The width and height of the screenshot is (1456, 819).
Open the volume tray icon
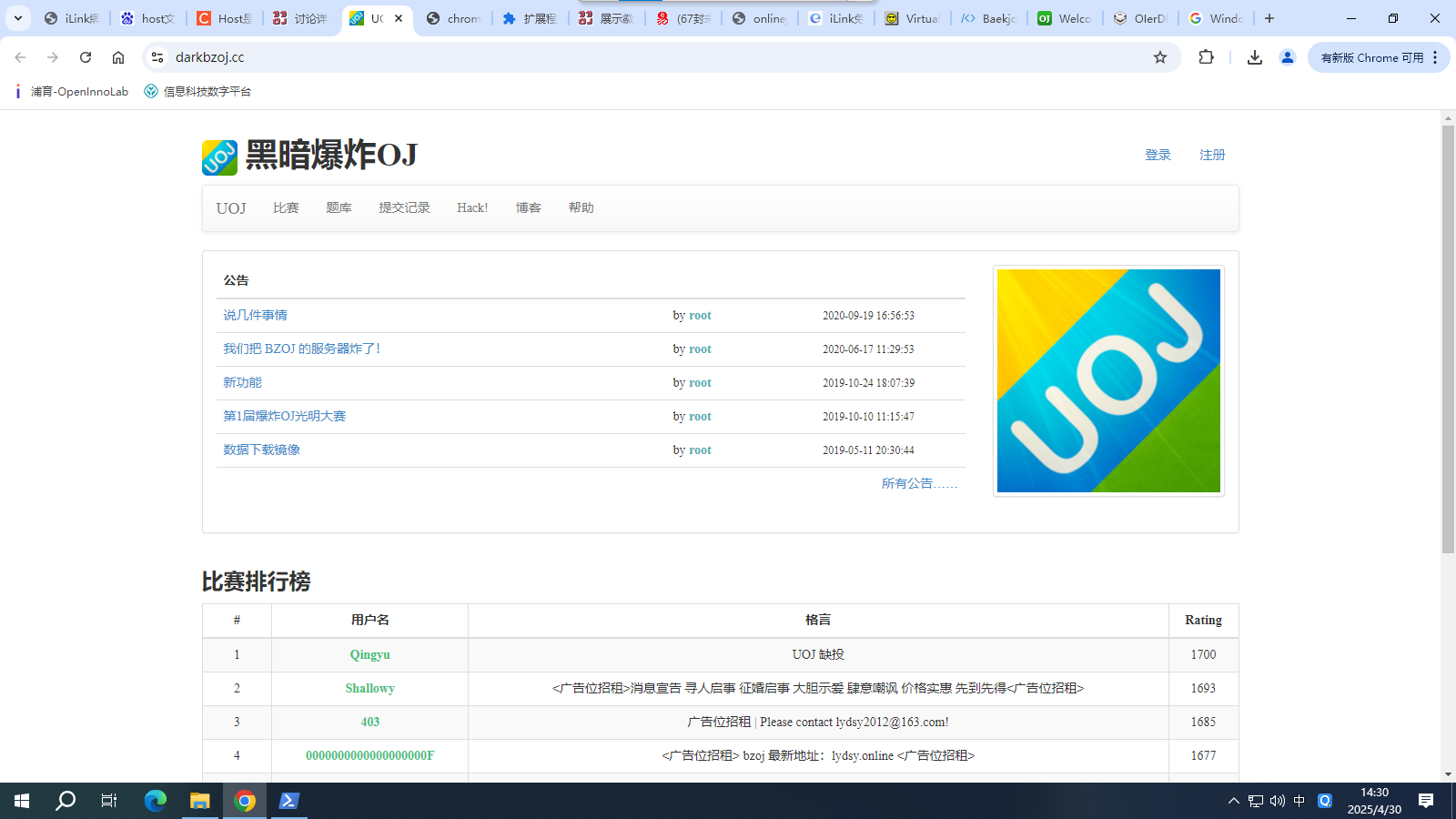(x=1278, y=801)
